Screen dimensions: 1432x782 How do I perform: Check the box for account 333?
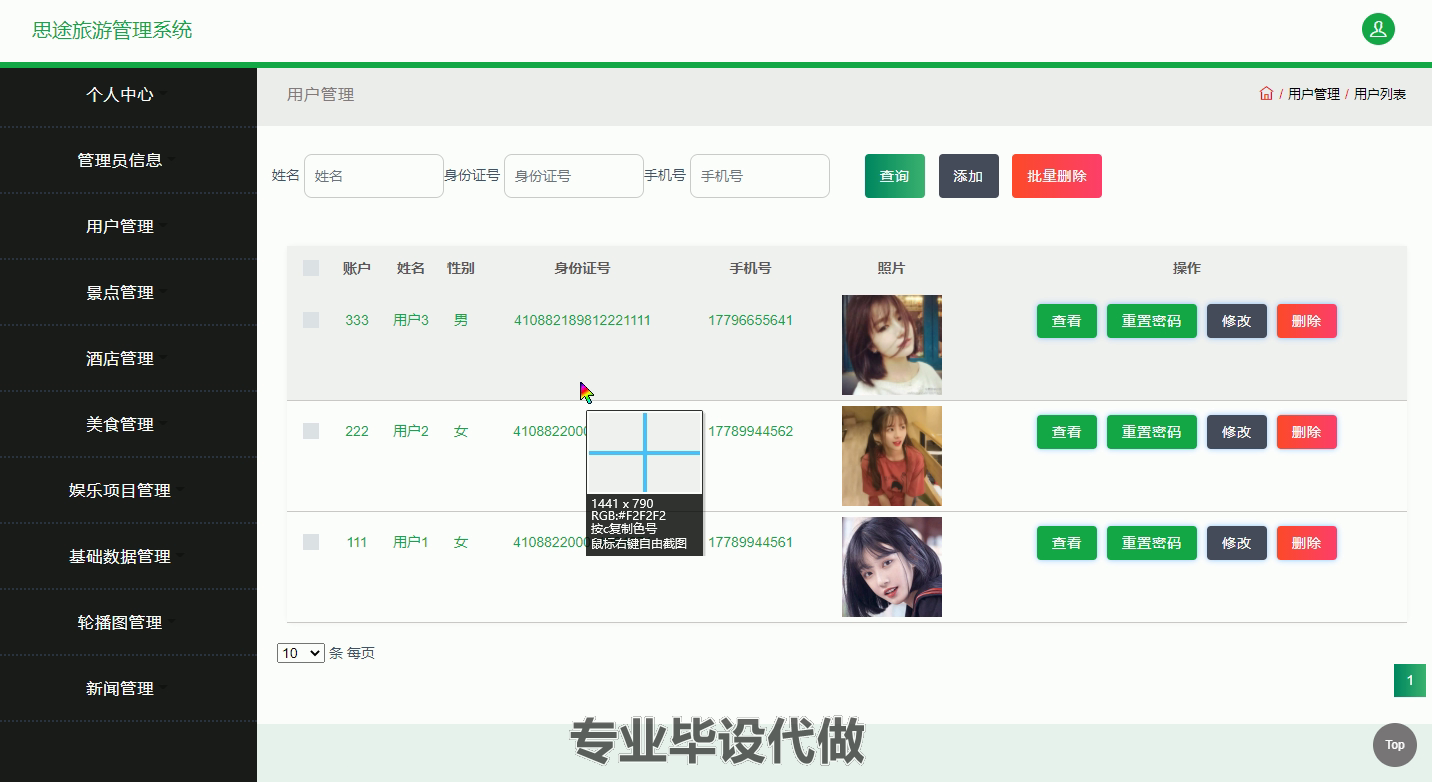tap(311, 320)
